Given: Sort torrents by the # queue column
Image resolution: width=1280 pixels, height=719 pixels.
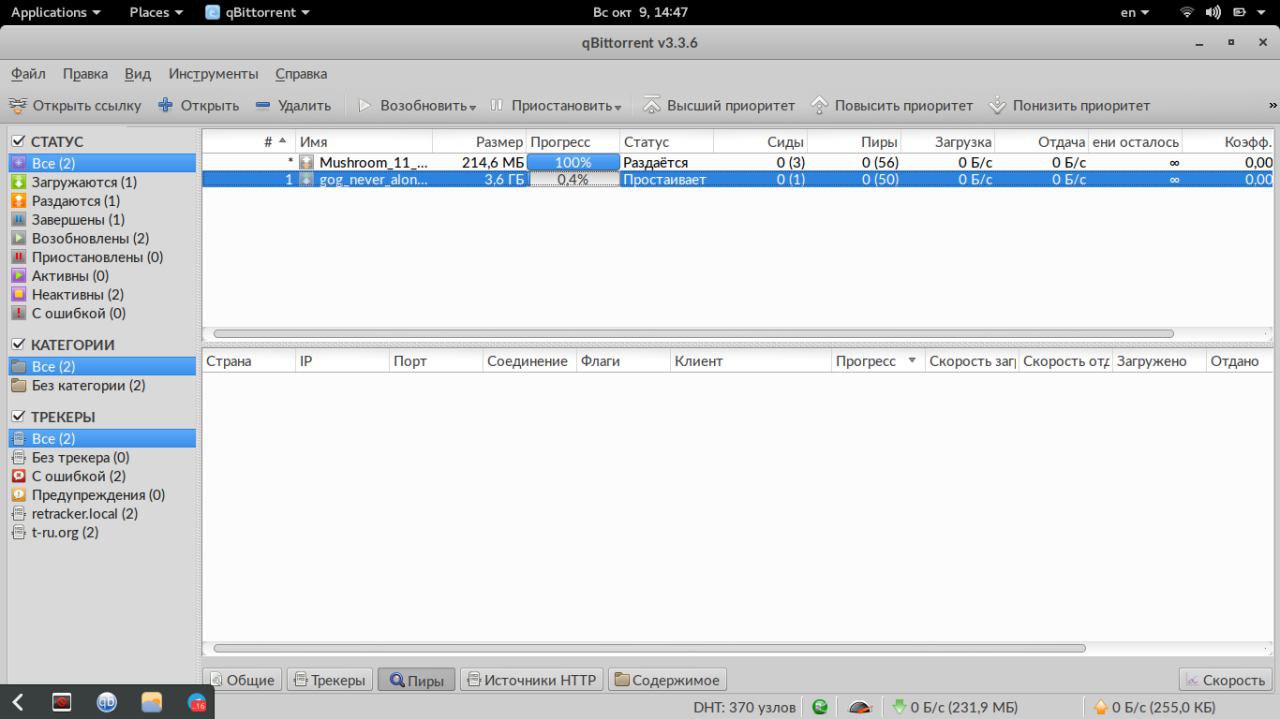Looking at the screenshot, I should point(249,142).
